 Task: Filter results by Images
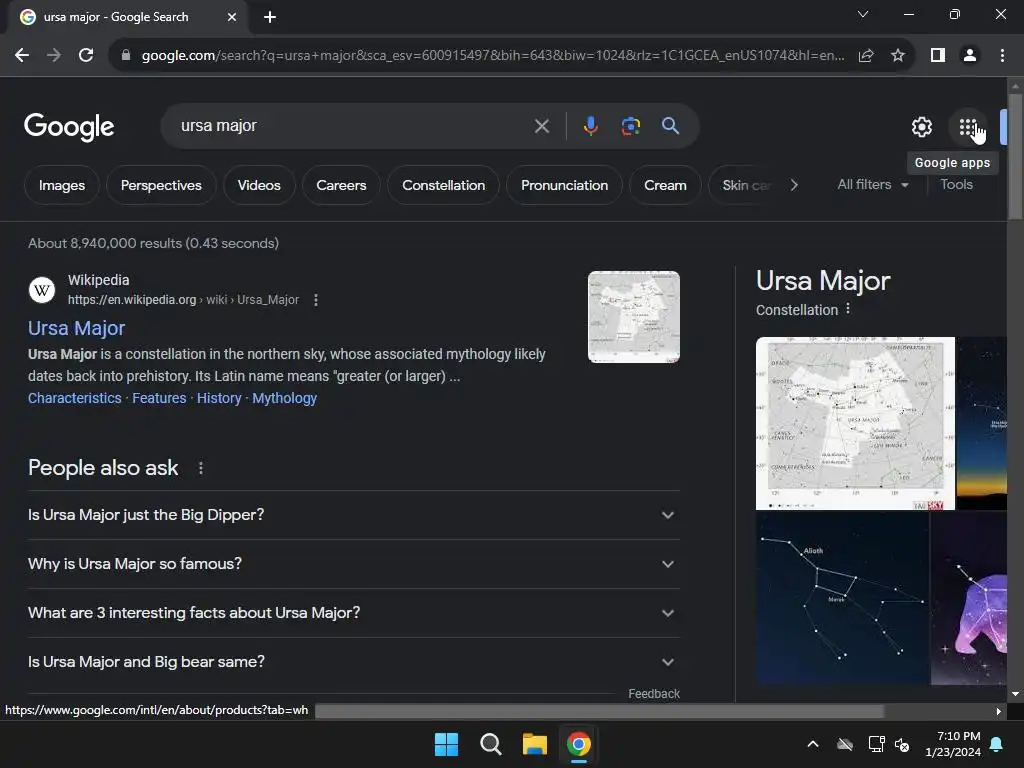click(x=62, y=185)
